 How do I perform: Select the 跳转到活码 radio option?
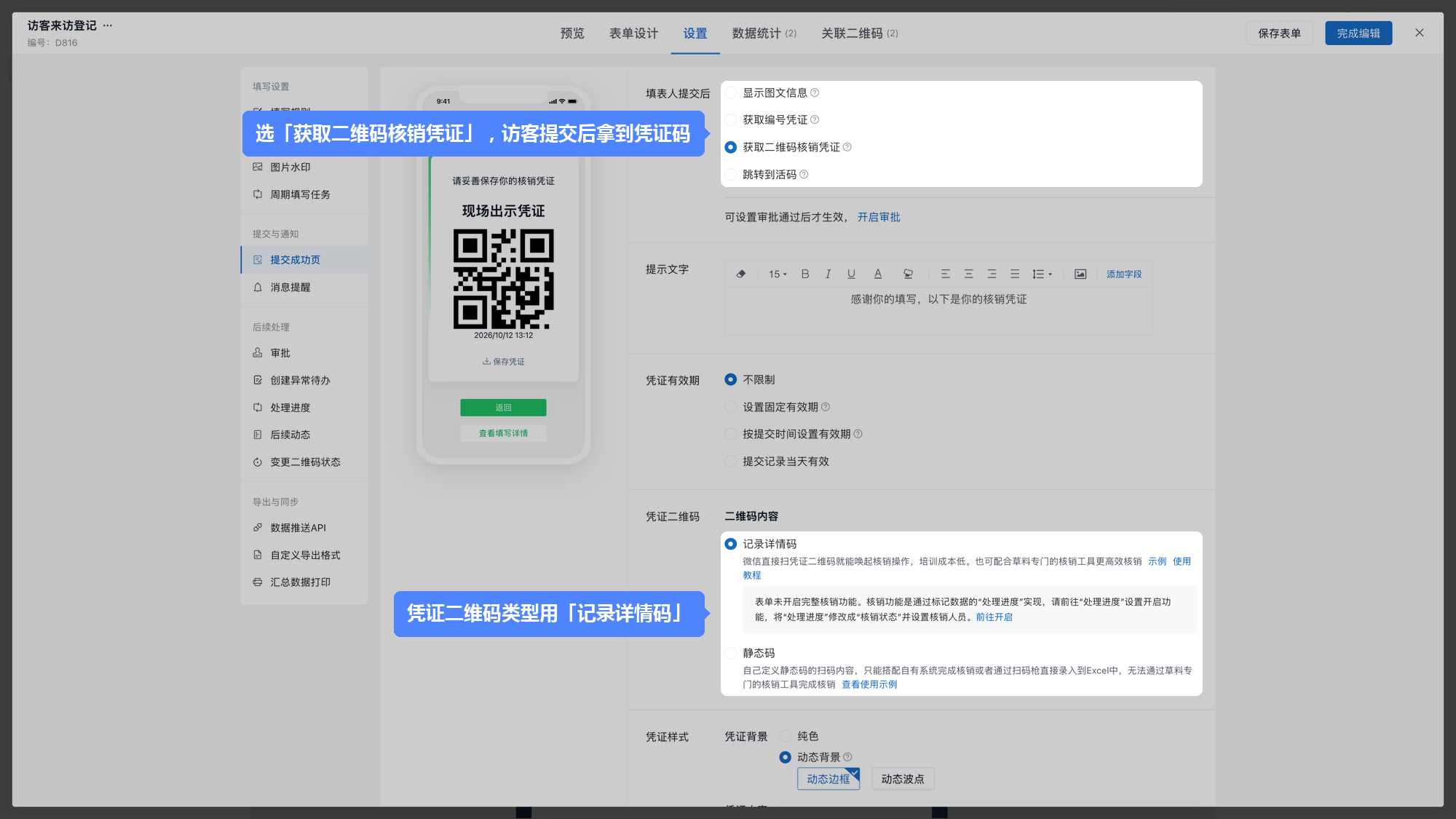click(x=731, y=175)
